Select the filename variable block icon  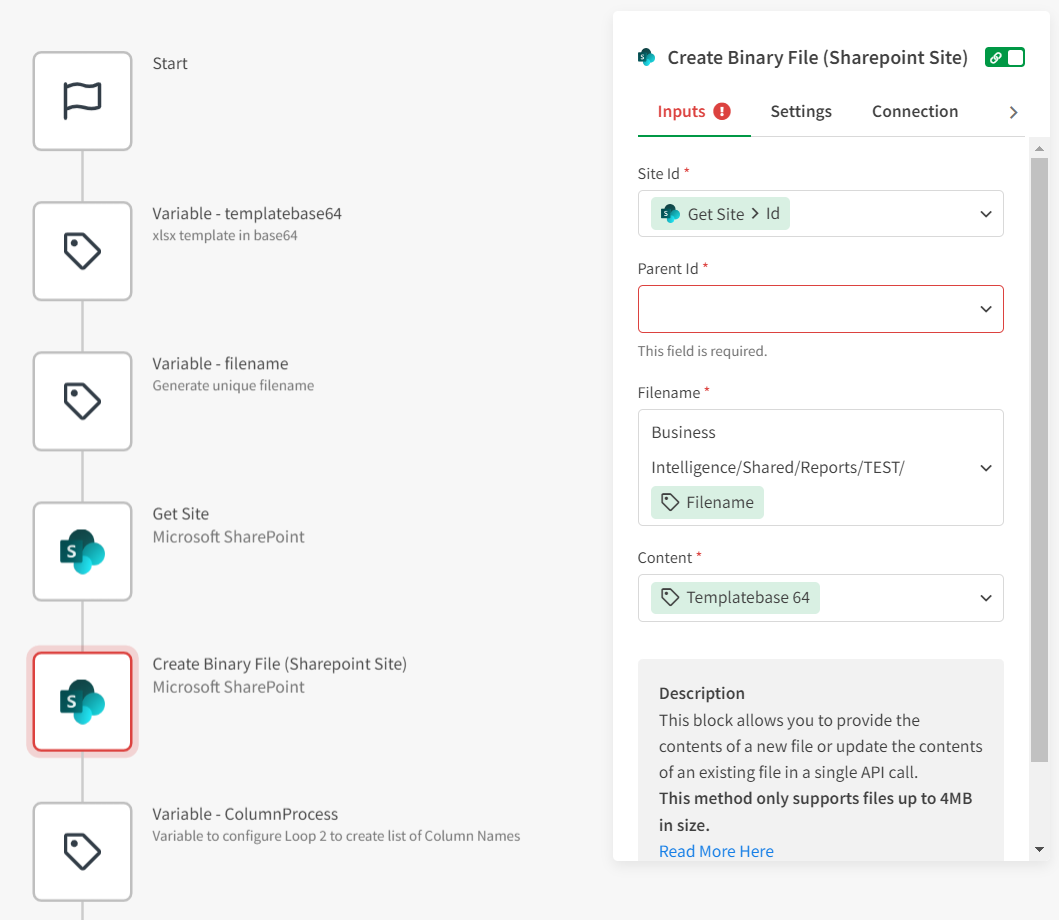coord(82,401)
